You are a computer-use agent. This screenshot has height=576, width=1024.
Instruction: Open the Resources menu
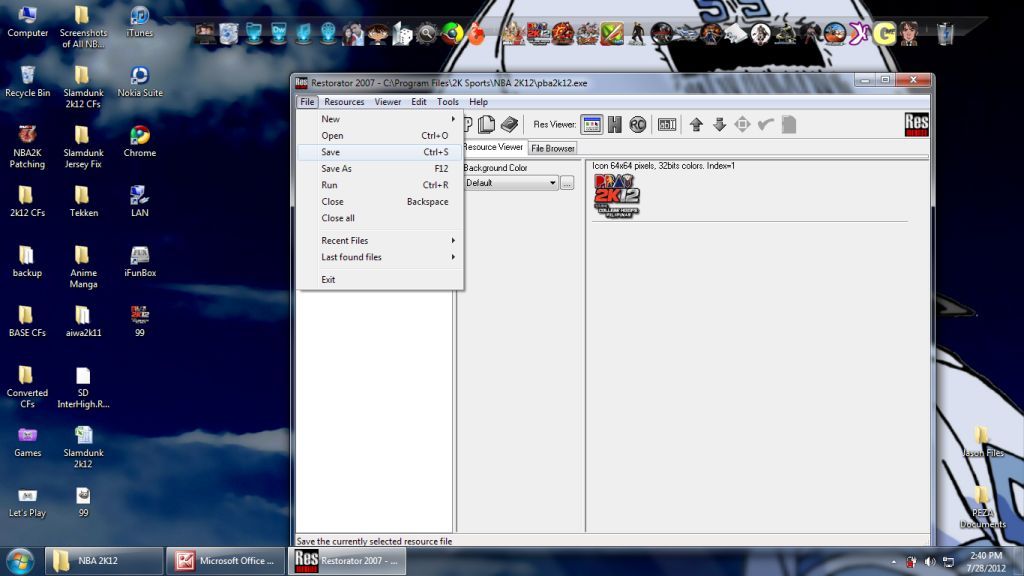[x=344, y=102]
